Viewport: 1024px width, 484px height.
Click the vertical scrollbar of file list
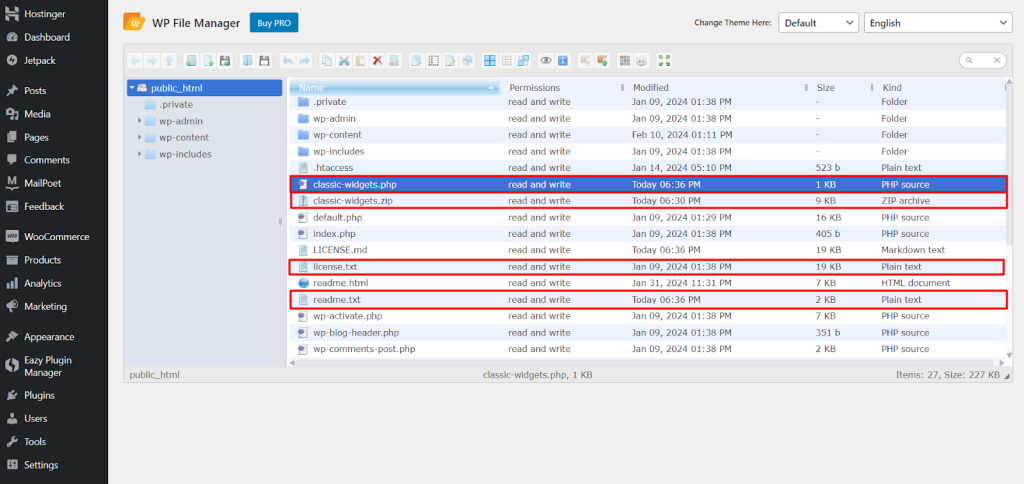(1010, 163)
